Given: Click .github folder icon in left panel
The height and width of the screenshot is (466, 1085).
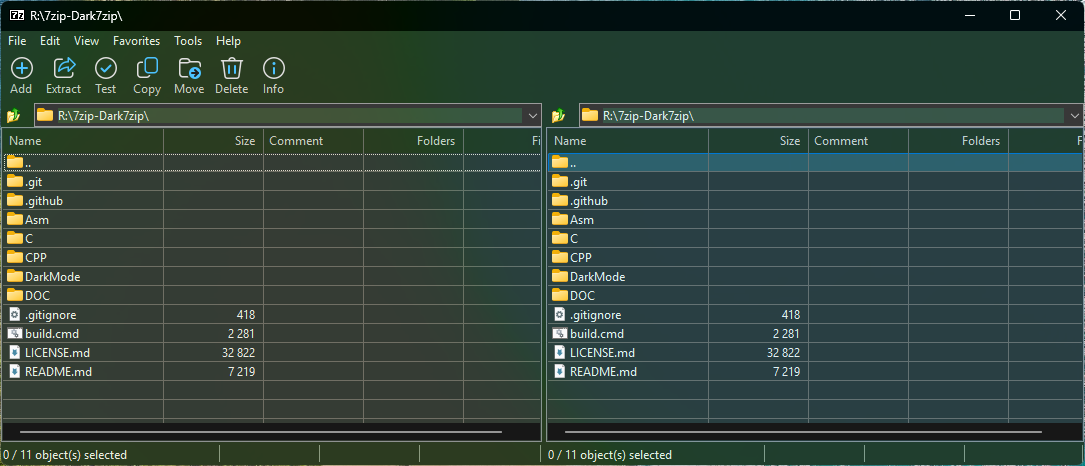Looking at the screenshot, I should tap(15, 200).
